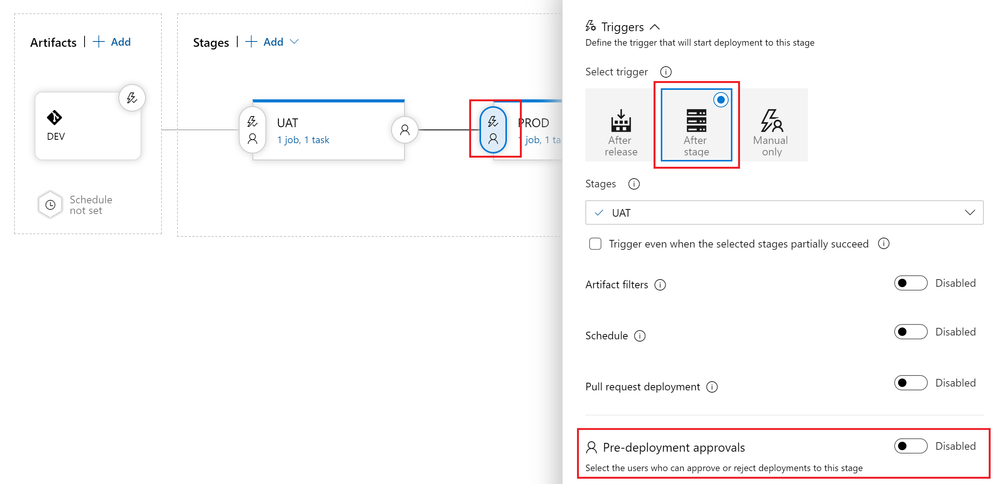Open UAT pre-deployment conditions icon
Viewport: 999px width, 484px height.
pyautogui.click(x=252, y=129)
